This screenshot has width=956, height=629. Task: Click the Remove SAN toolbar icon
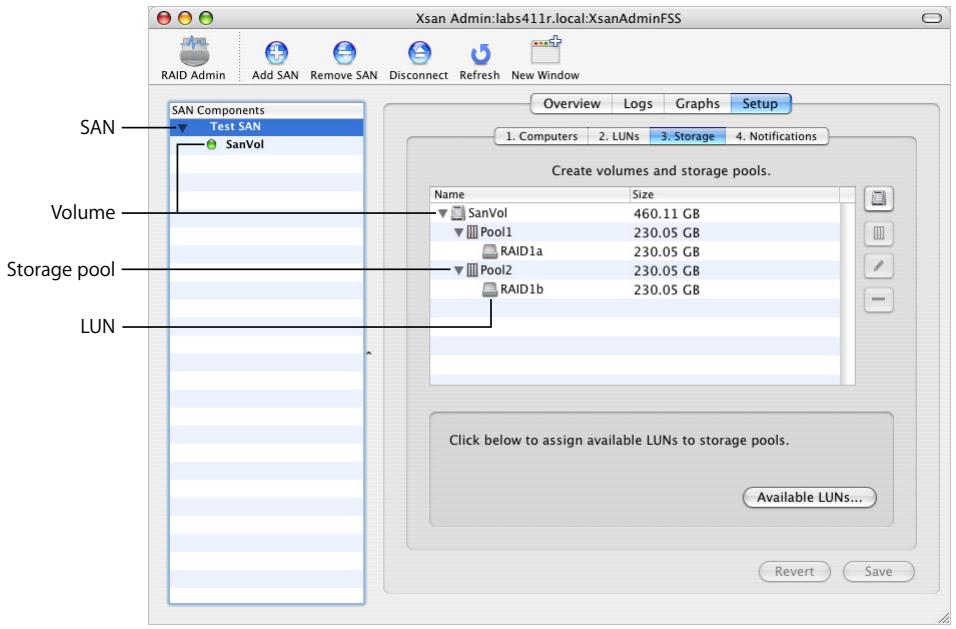click(x=344, y=53)
